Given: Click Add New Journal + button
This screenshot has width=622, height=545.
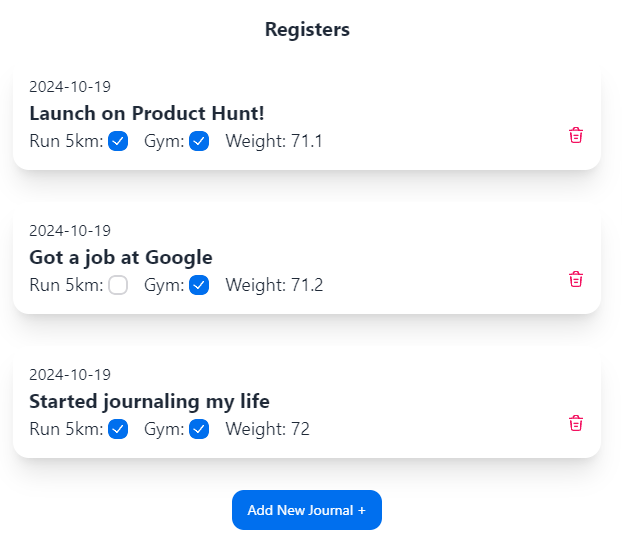Looking at the screenshot, I should pos(307,510).
